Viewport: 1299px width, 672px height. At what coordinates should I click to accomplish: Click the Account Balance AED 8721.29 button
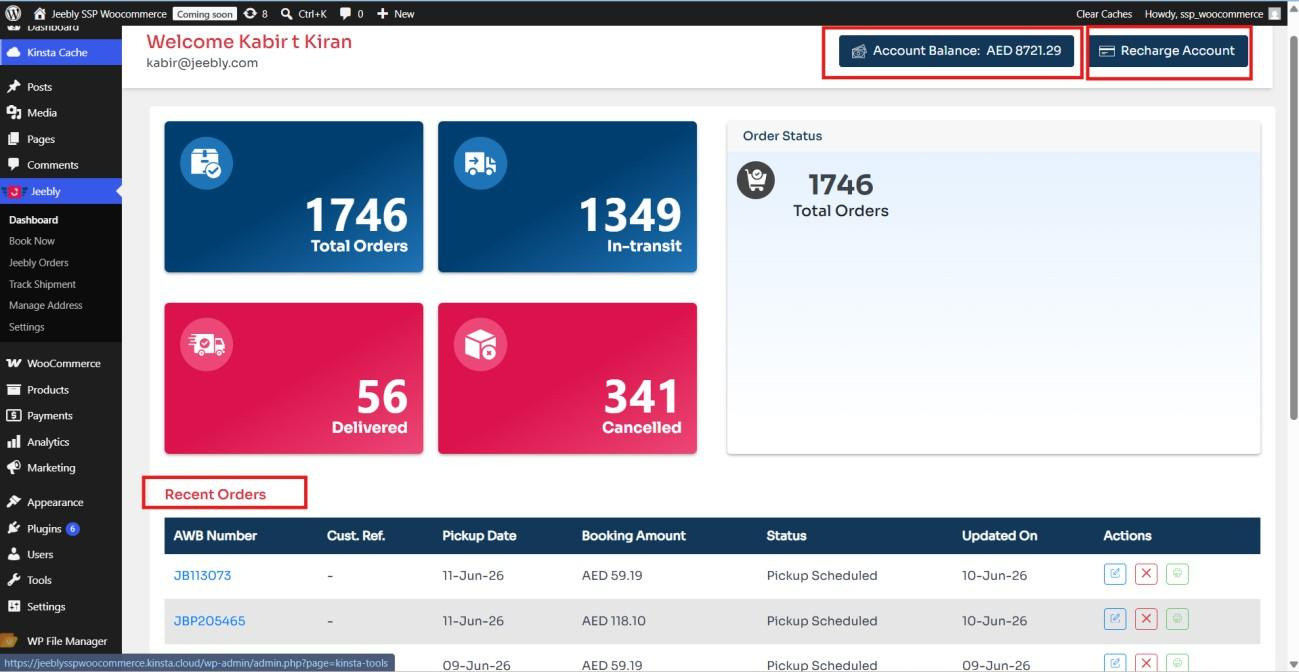click(957, 51)
